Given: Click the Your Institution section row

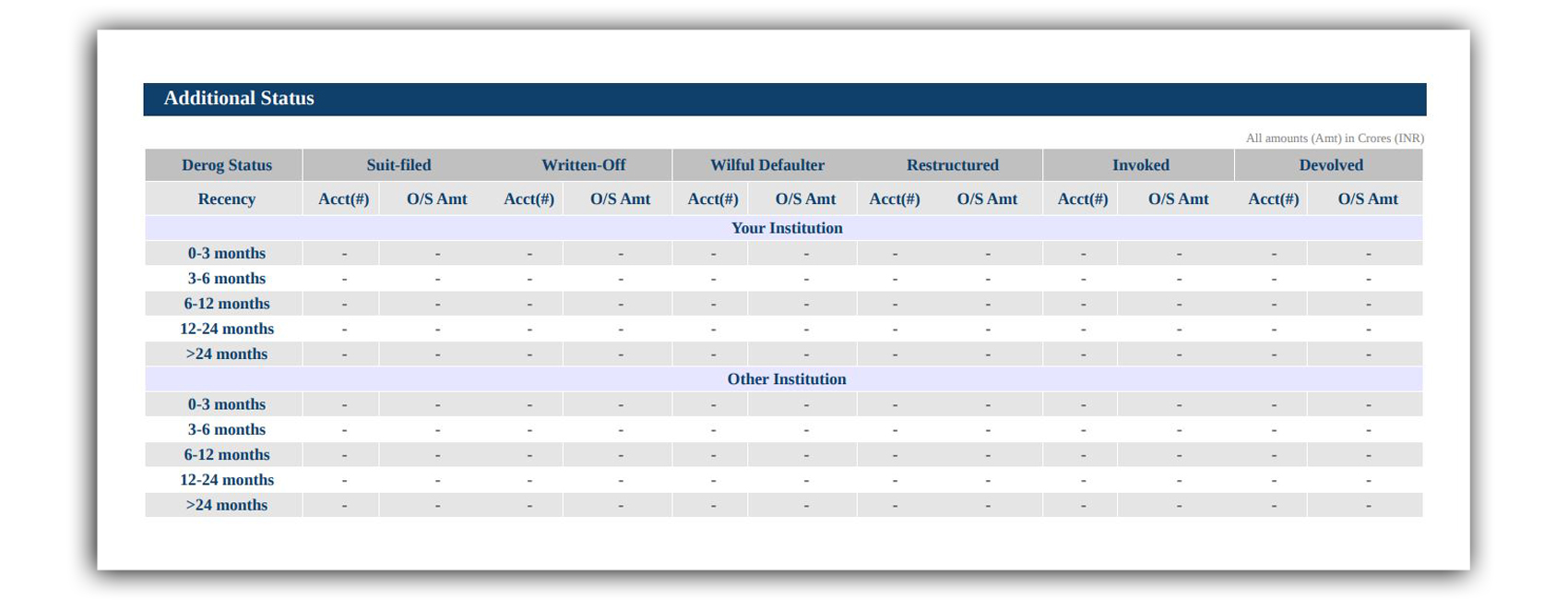Looking at the screenshot, I should point(786,228).
